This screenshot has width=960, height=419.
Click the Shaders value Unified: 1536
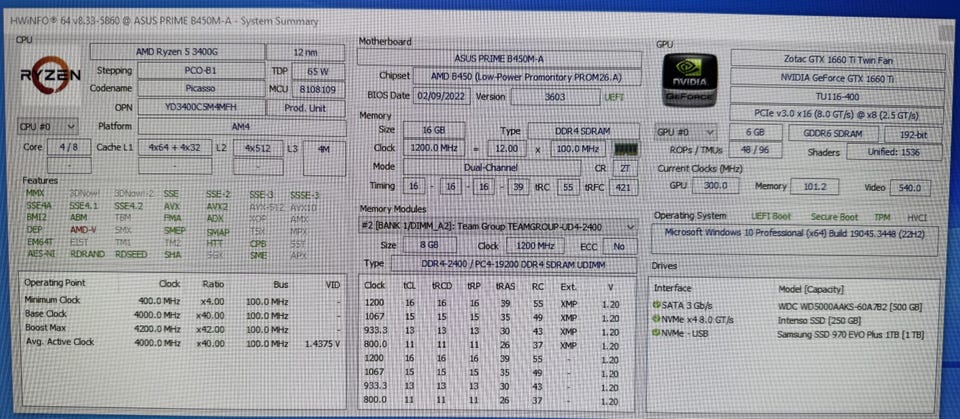coord(893,153)
